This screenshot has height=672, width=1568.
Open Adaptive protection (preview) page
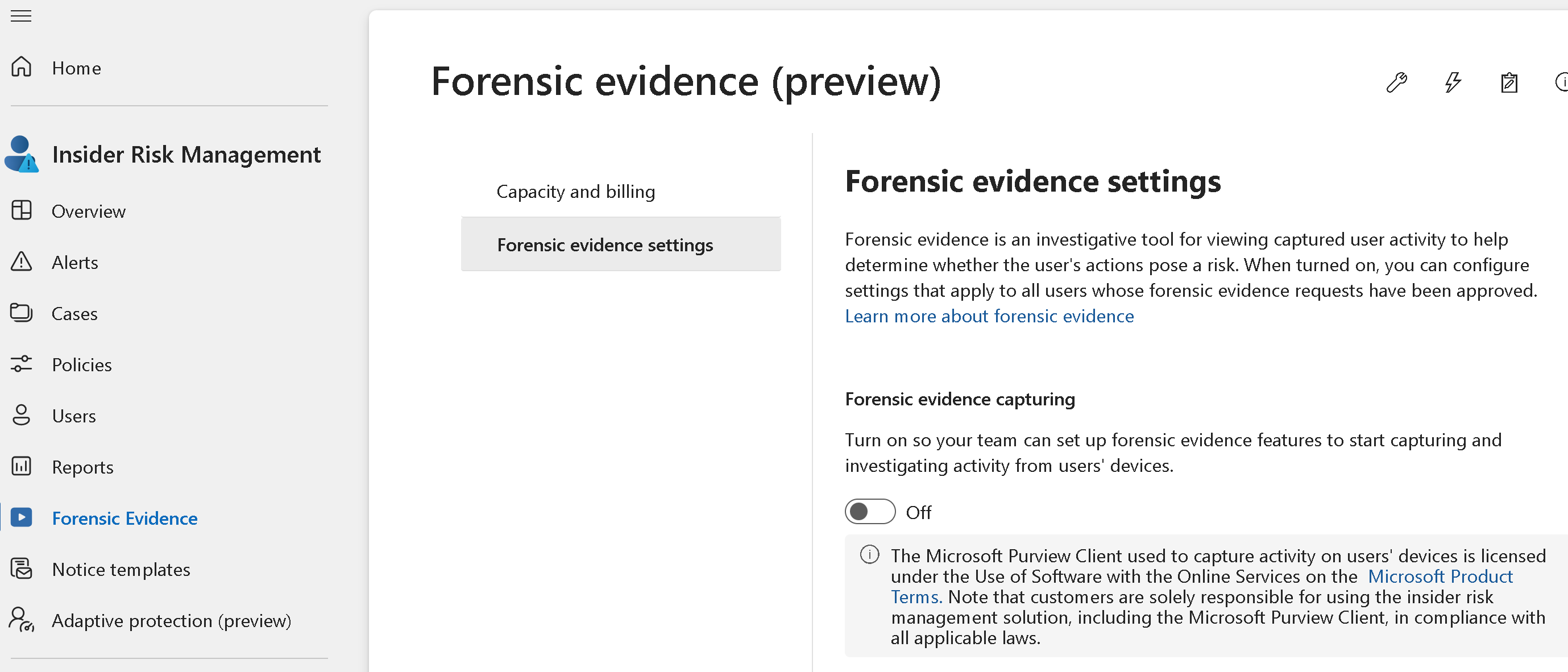(171, 620)
